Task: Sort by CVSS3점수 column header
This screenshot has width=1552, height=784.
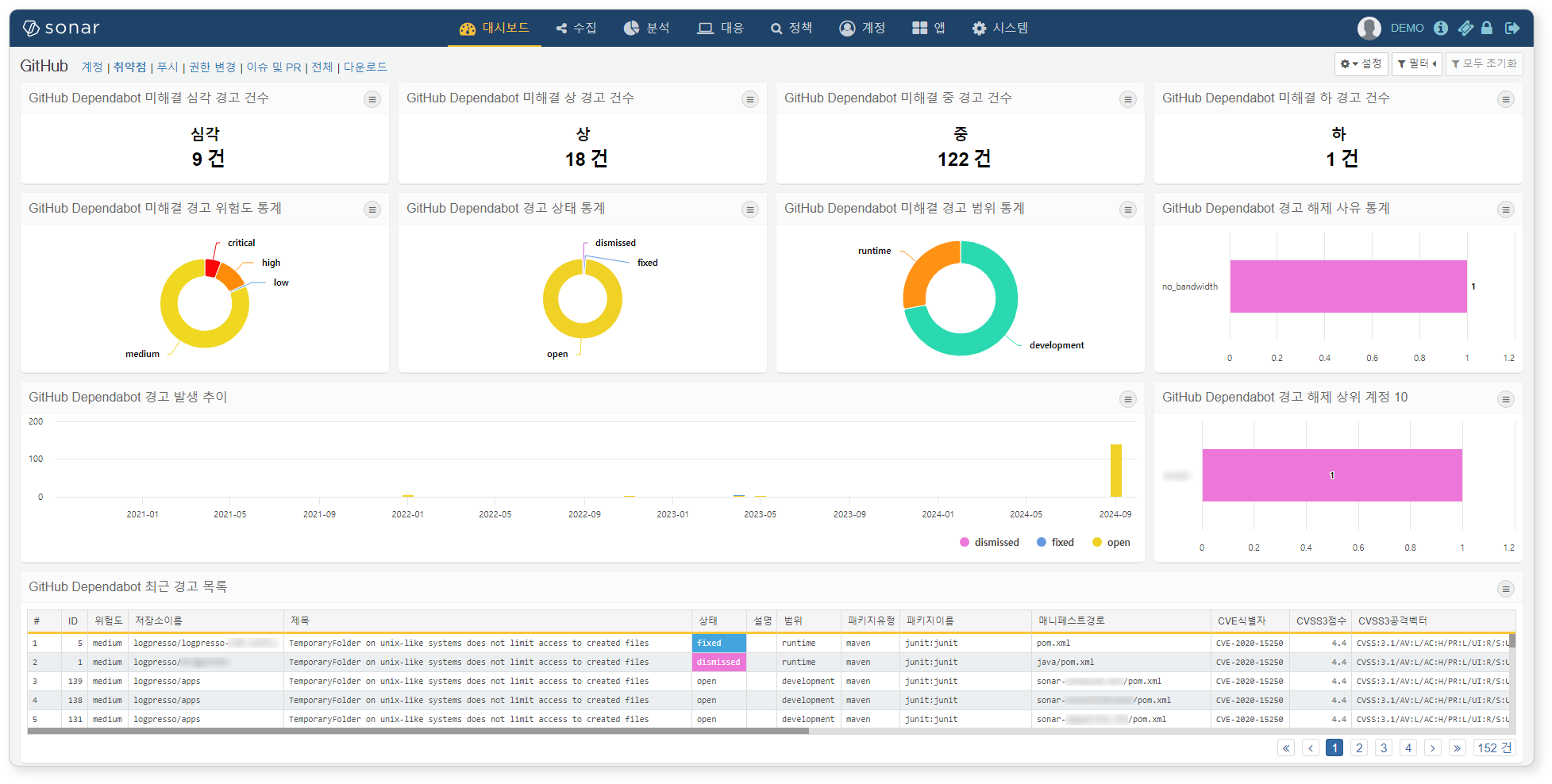Action: click(x=1322, y=621)
